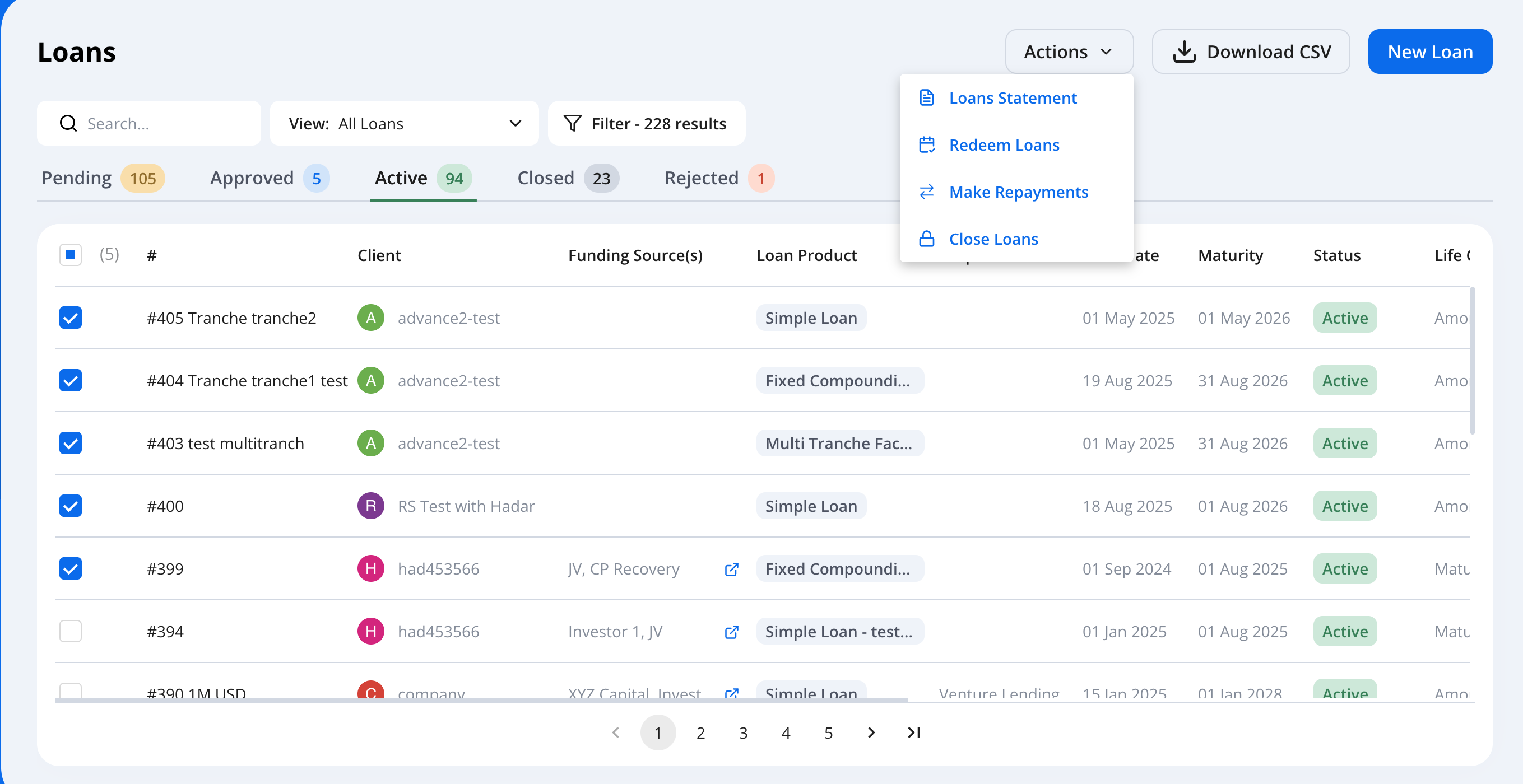Image resolution: width=1523 pixels, height=784 pixels.
Task: Open Filter - 228 results button
Action: pyautogui.click(x=646, y=123)
